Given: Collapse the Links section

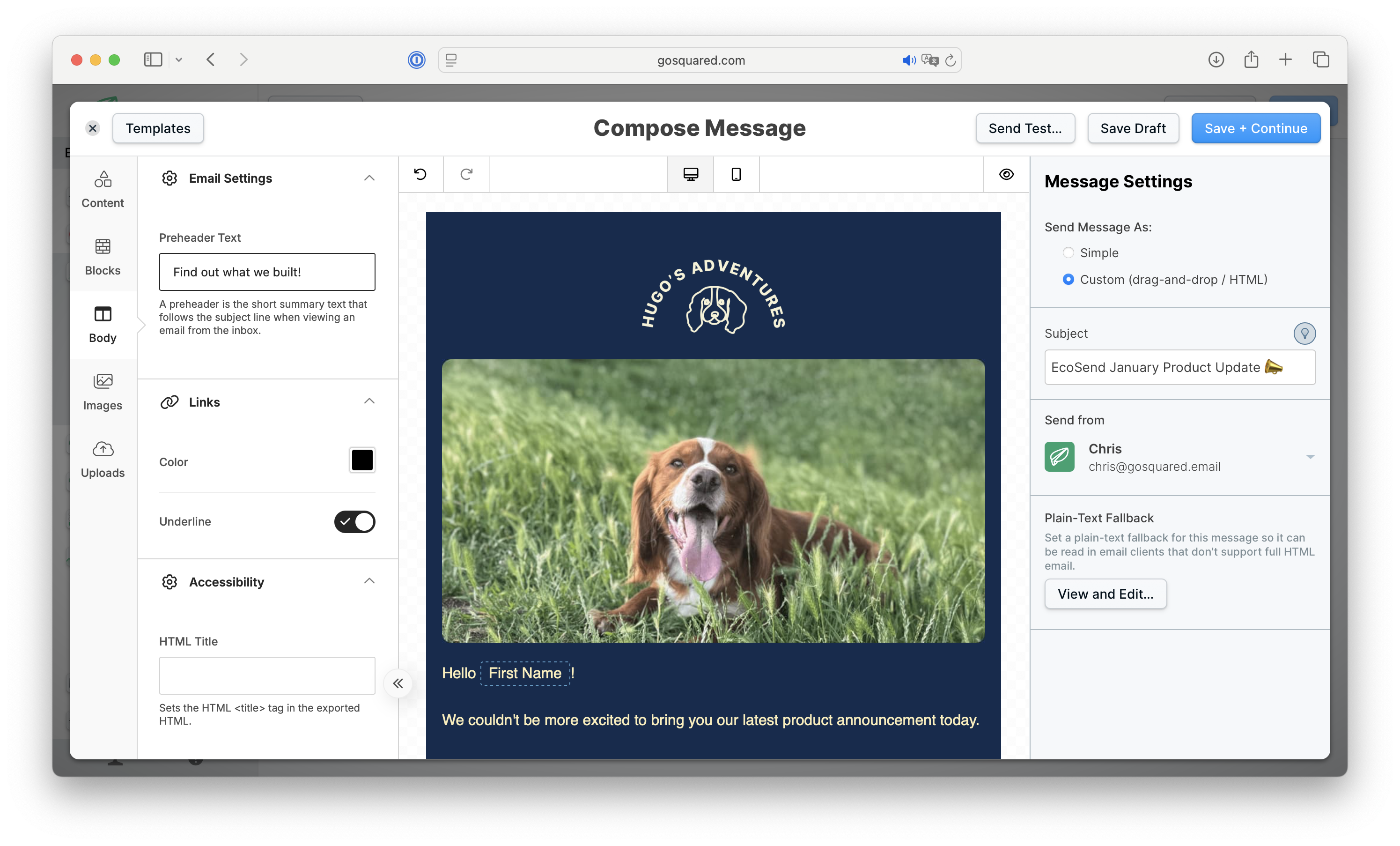Looking at the screenshot, I should [369, 401].
